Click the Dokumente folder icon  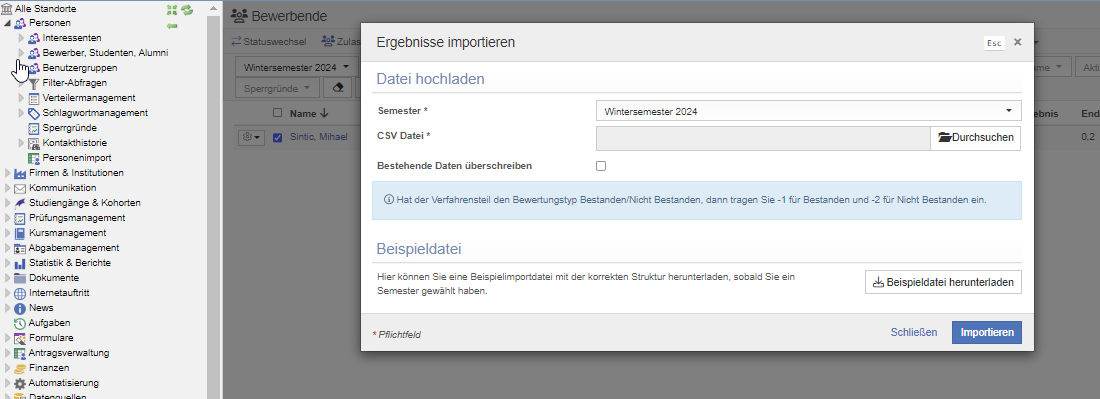[20, 278]
